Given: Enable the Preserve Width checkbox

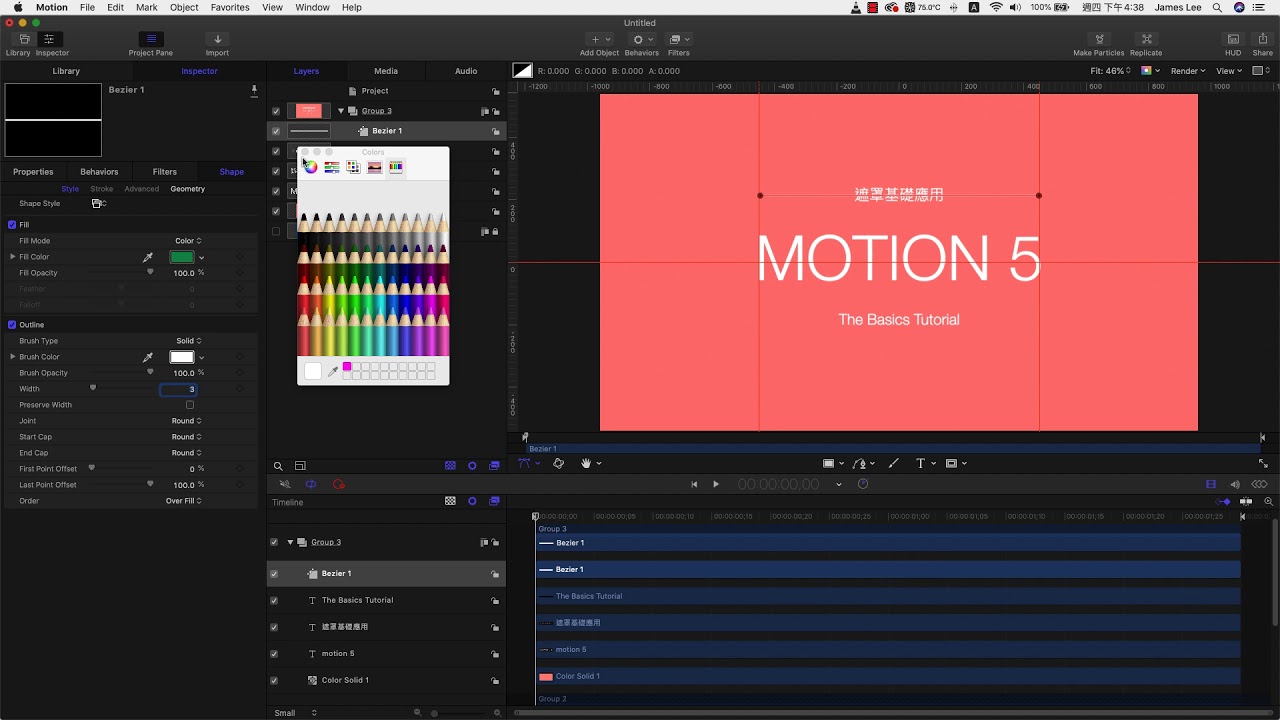Looking at the screenshot, I should coord(190,405).
